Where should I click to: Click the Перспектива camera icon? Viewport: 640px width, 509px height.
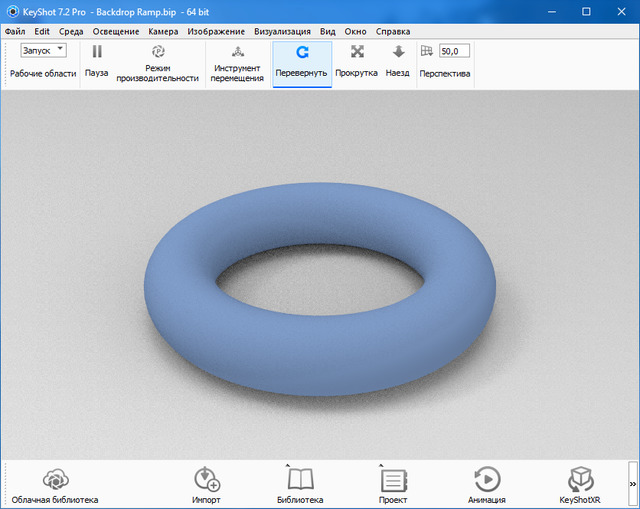pos(427,51)
